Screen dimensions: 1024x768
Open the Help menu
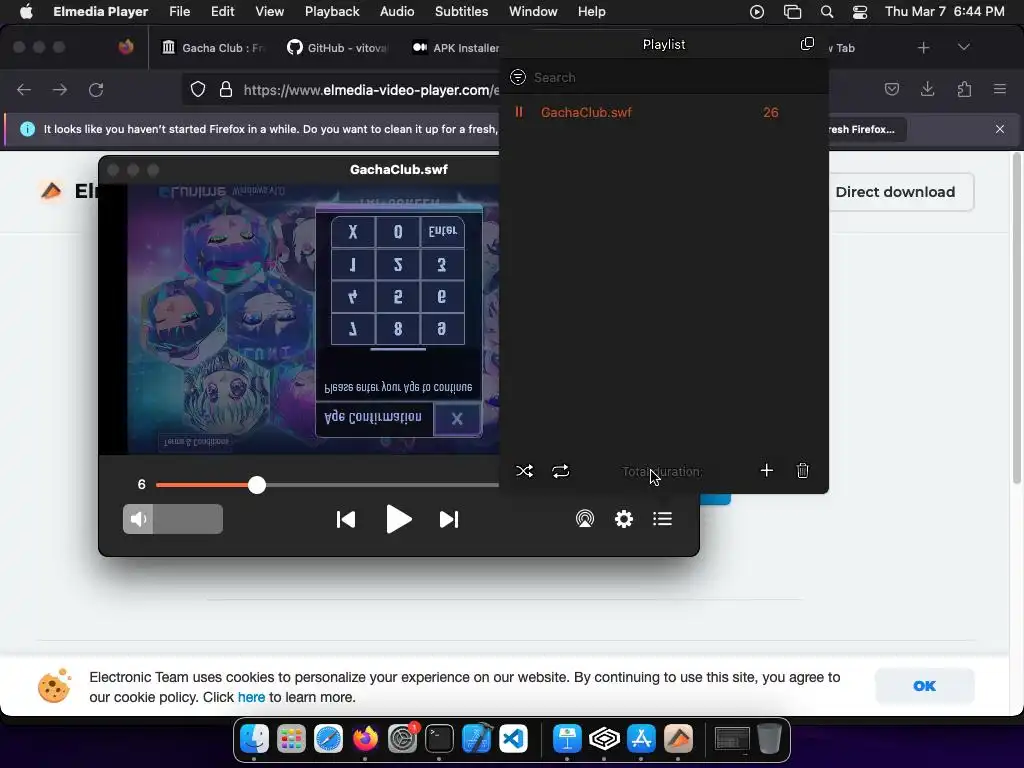[x=591, y=12]
